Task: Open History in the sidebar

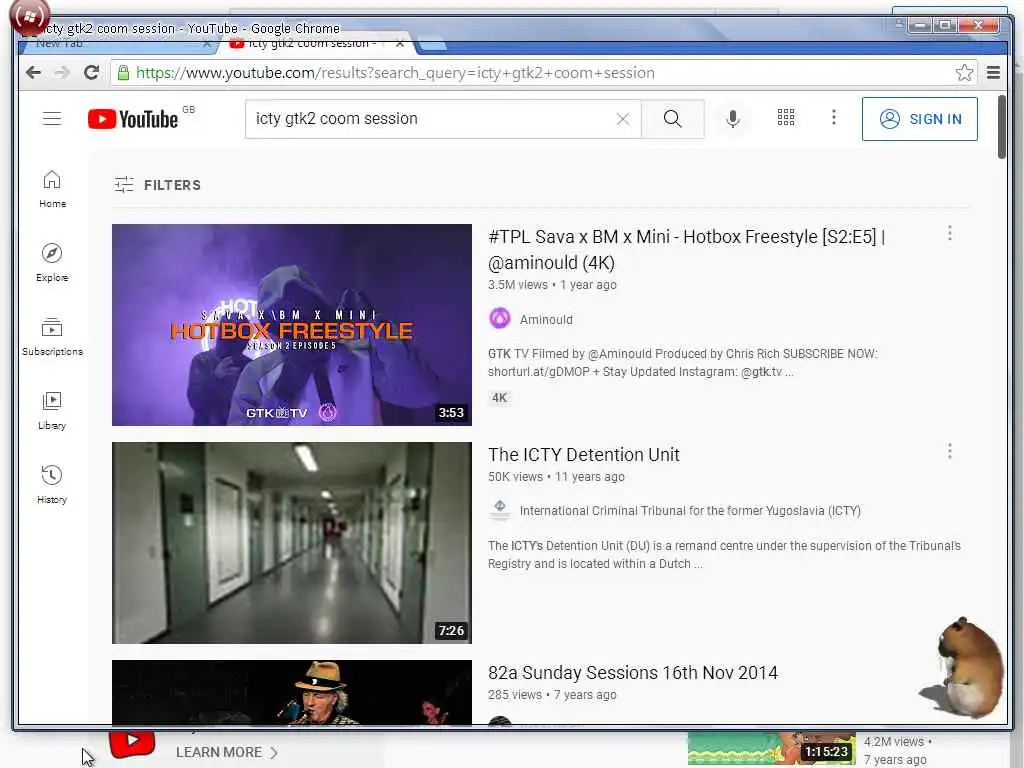Action: coord(52,485)
